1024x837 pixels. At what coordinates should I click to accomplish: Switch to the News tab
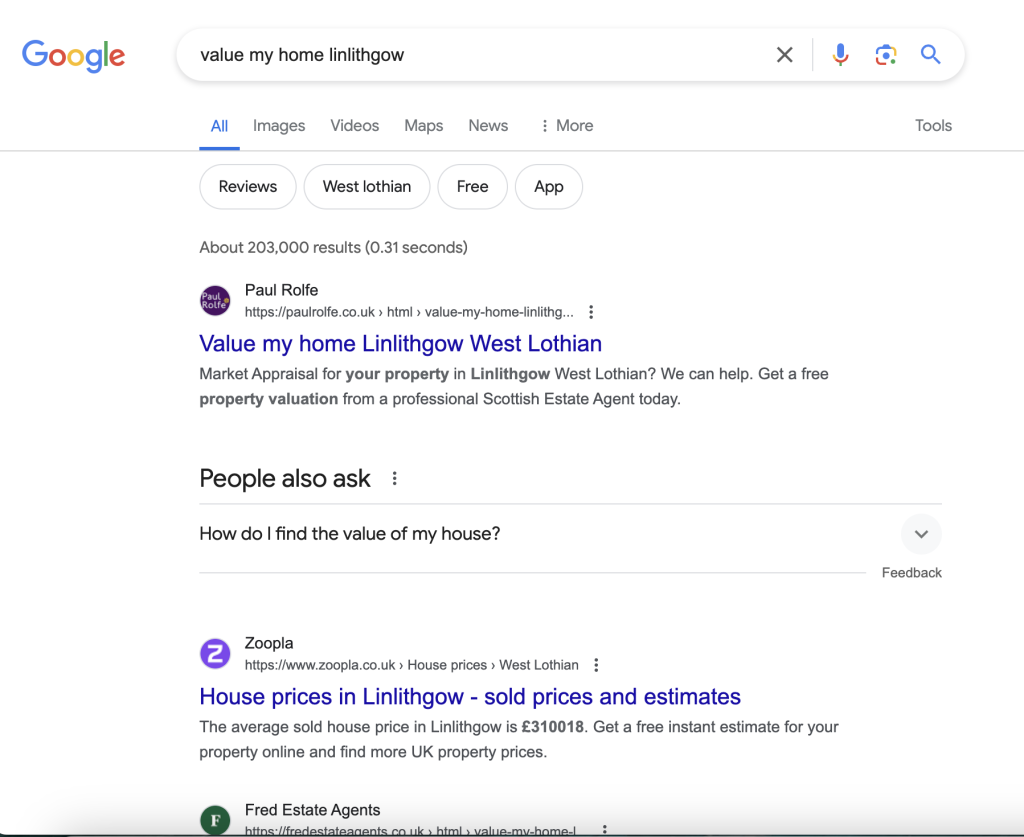pos(488,126)
